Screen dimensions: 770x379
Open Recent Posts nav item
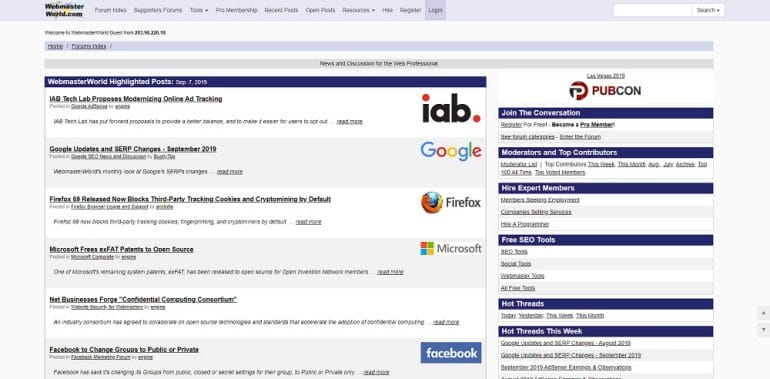click(281, 10)
